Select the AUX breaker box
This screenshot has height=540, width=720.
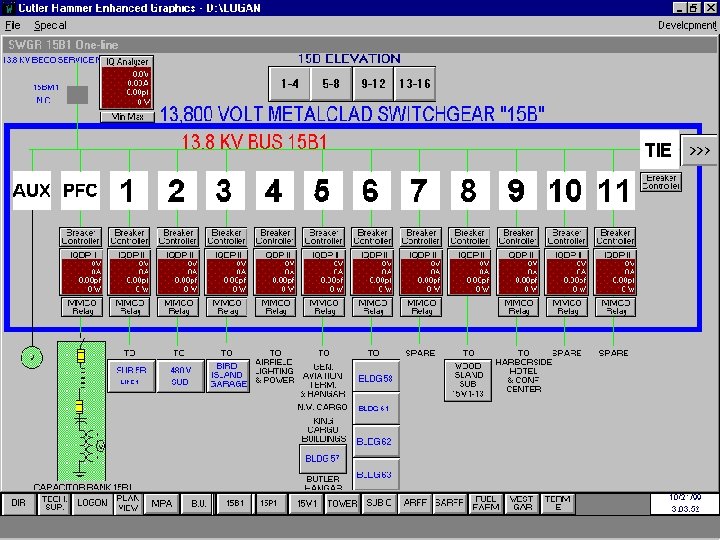pos(32,190)
